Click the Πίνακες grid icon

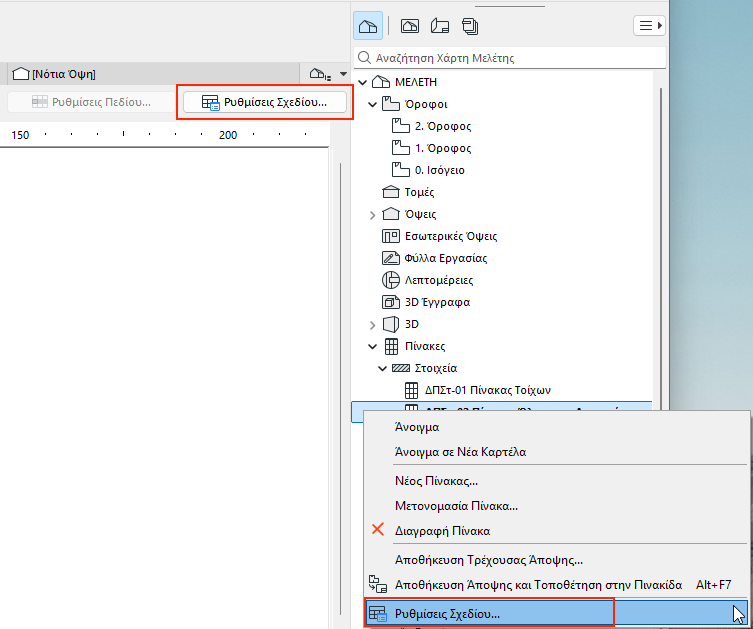(x=391, y=346)
